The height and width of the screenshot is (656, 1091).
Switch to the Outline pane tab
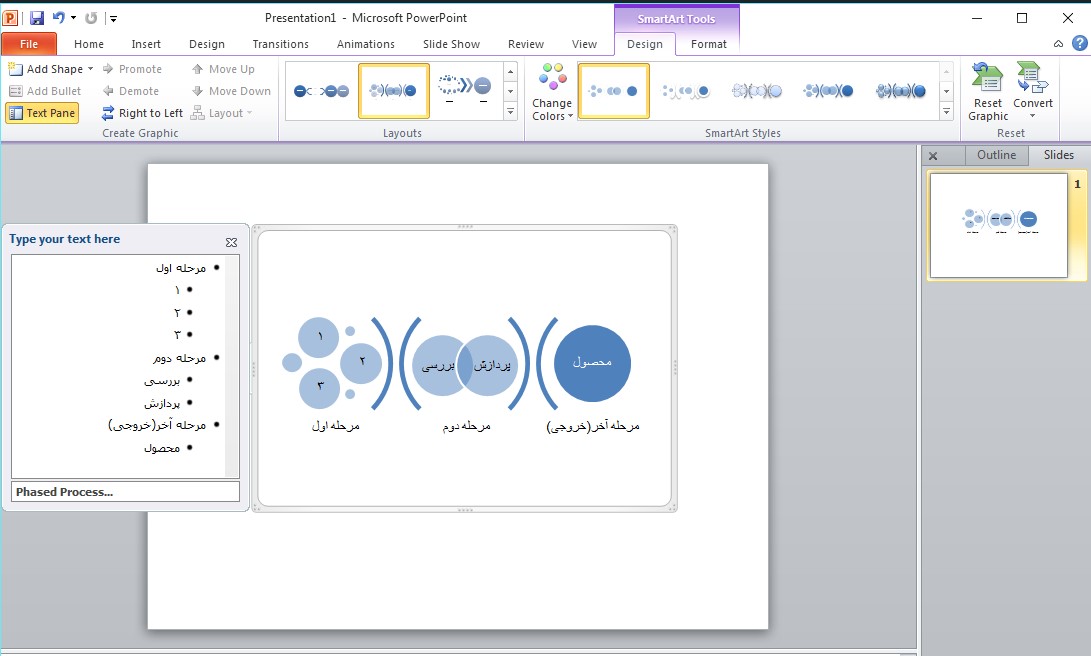pyautogui.click(x=996, y=155)
